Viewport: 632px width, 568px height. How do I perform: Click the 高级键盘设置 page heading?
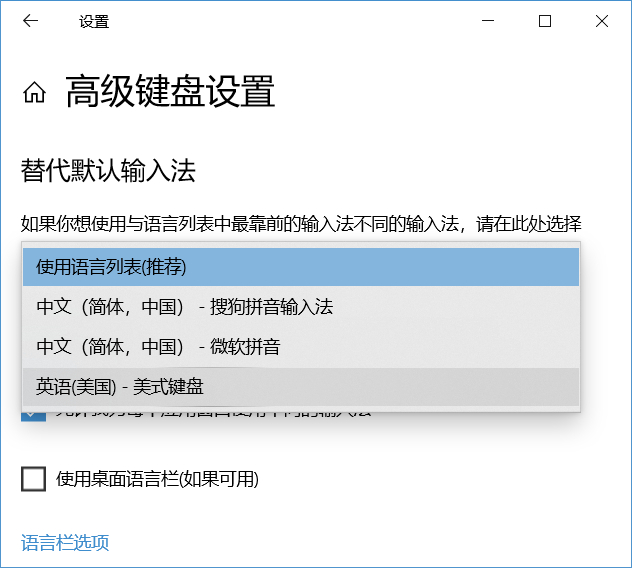170,92
